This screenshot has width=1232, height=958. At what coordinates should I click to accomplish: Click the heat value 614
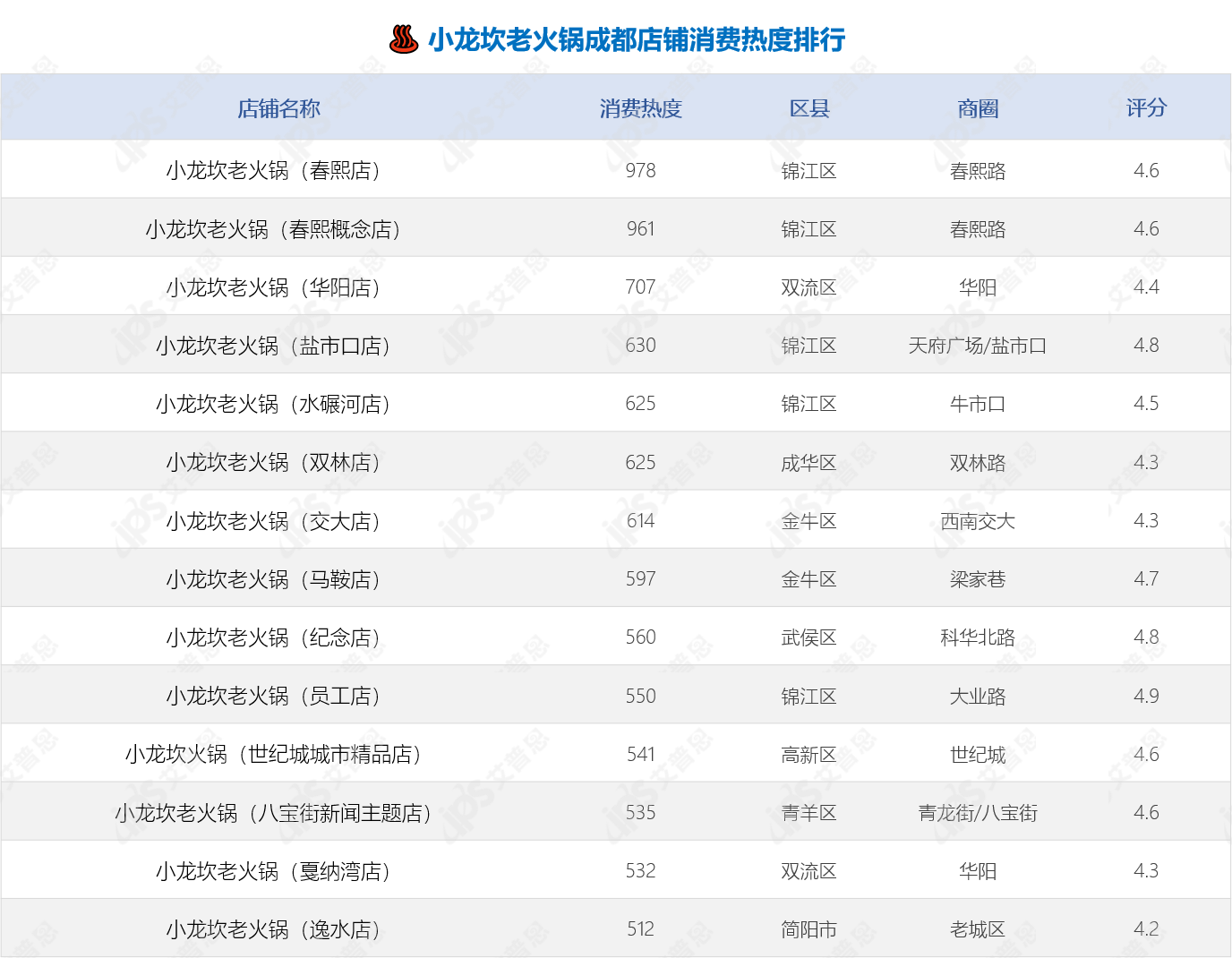(x=641, y=520)
